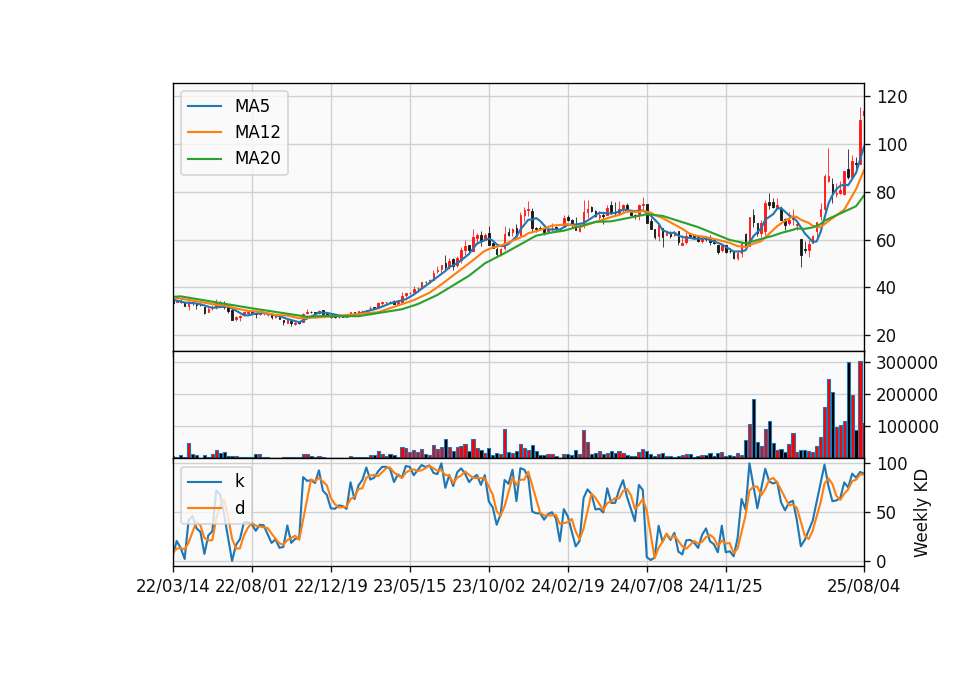Click the 22/03/14 date tick label
960x690 pixels.
click(x=173, y=586)
